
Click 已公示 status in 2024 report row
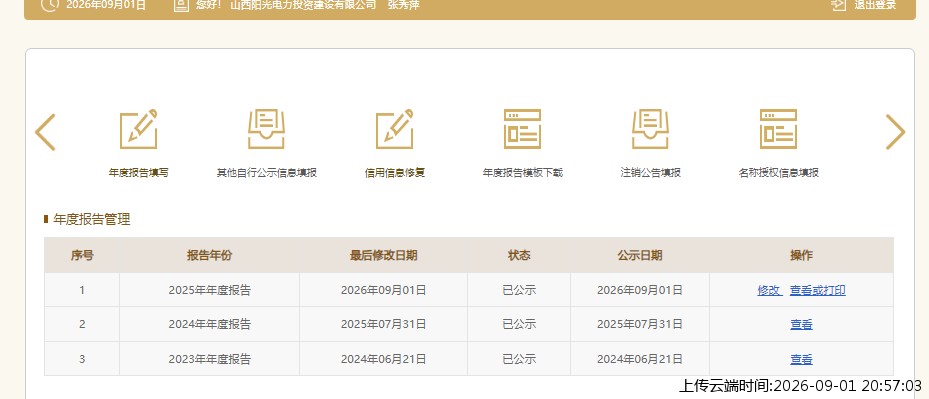tap(519, 324)
